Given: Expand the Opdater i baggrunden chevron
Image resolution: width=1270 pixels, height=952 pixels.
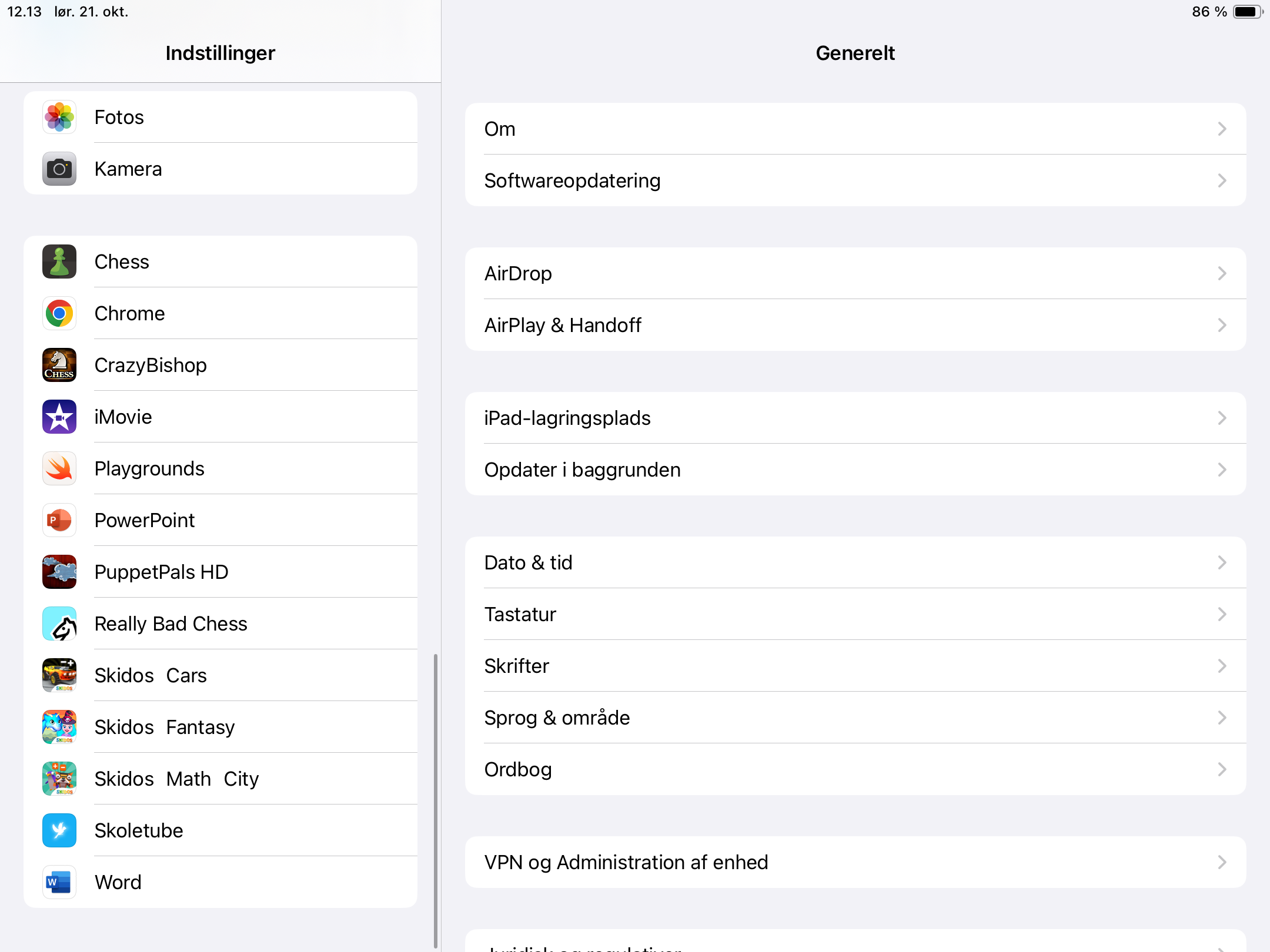Looking at the screenshot, I should (1222, 470).
